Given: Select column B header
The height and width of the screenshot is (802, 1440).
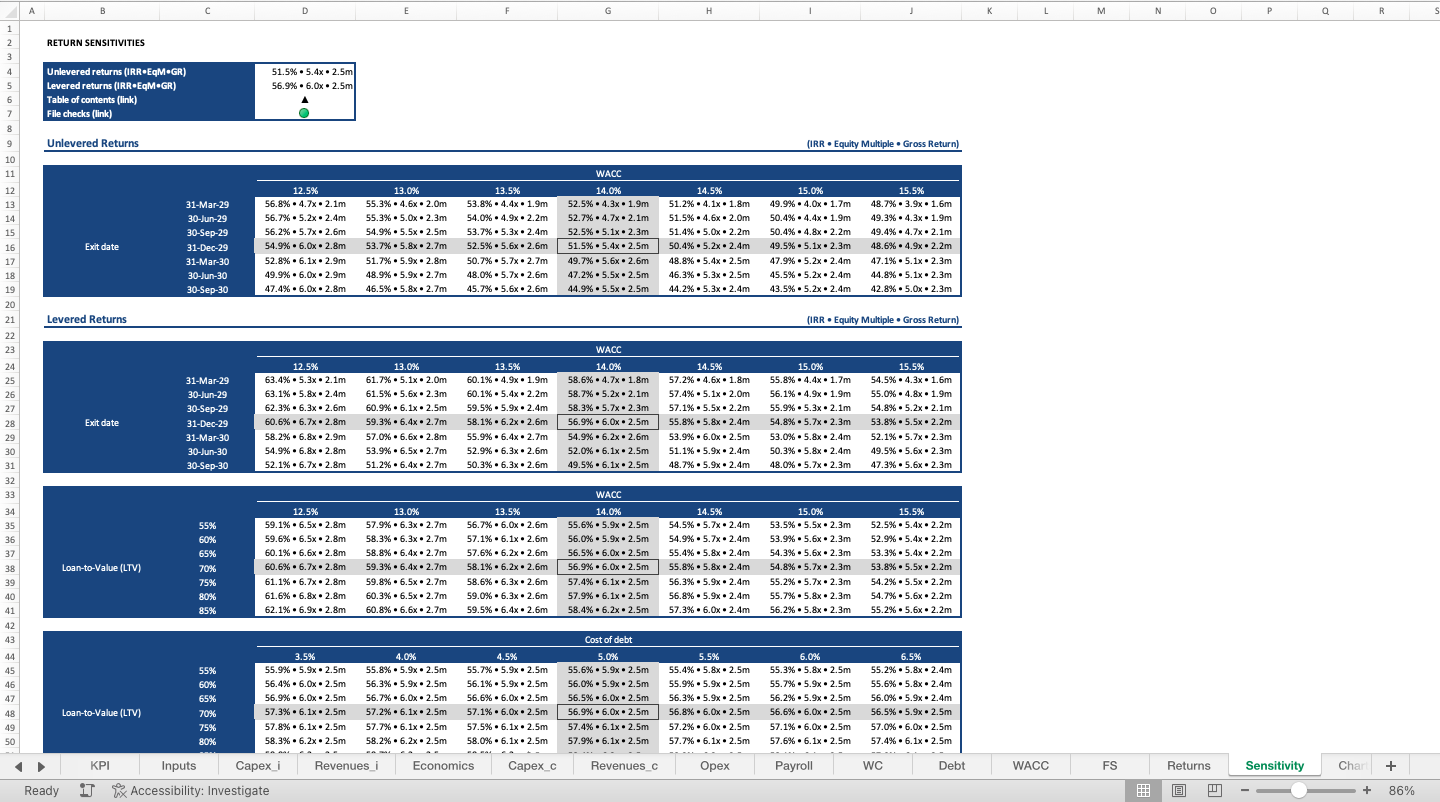Looking at the screenshot, I should [x=100, y=11].
